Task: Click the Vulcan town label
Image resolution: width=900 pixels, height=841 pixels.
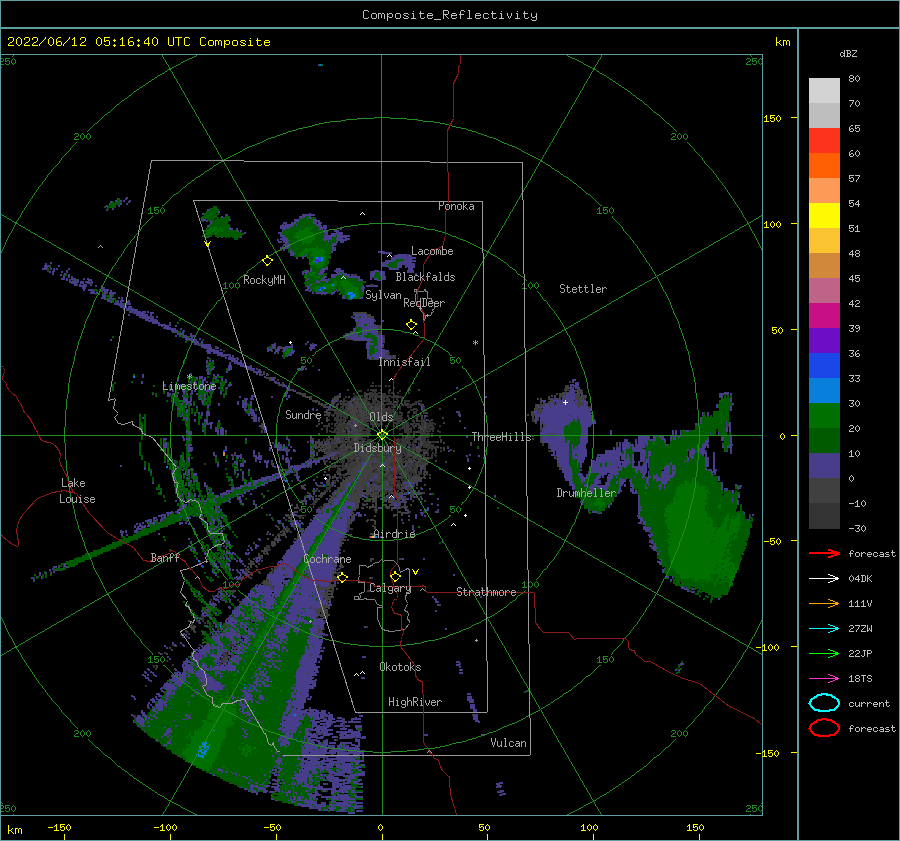Action: tap(509, 743)
